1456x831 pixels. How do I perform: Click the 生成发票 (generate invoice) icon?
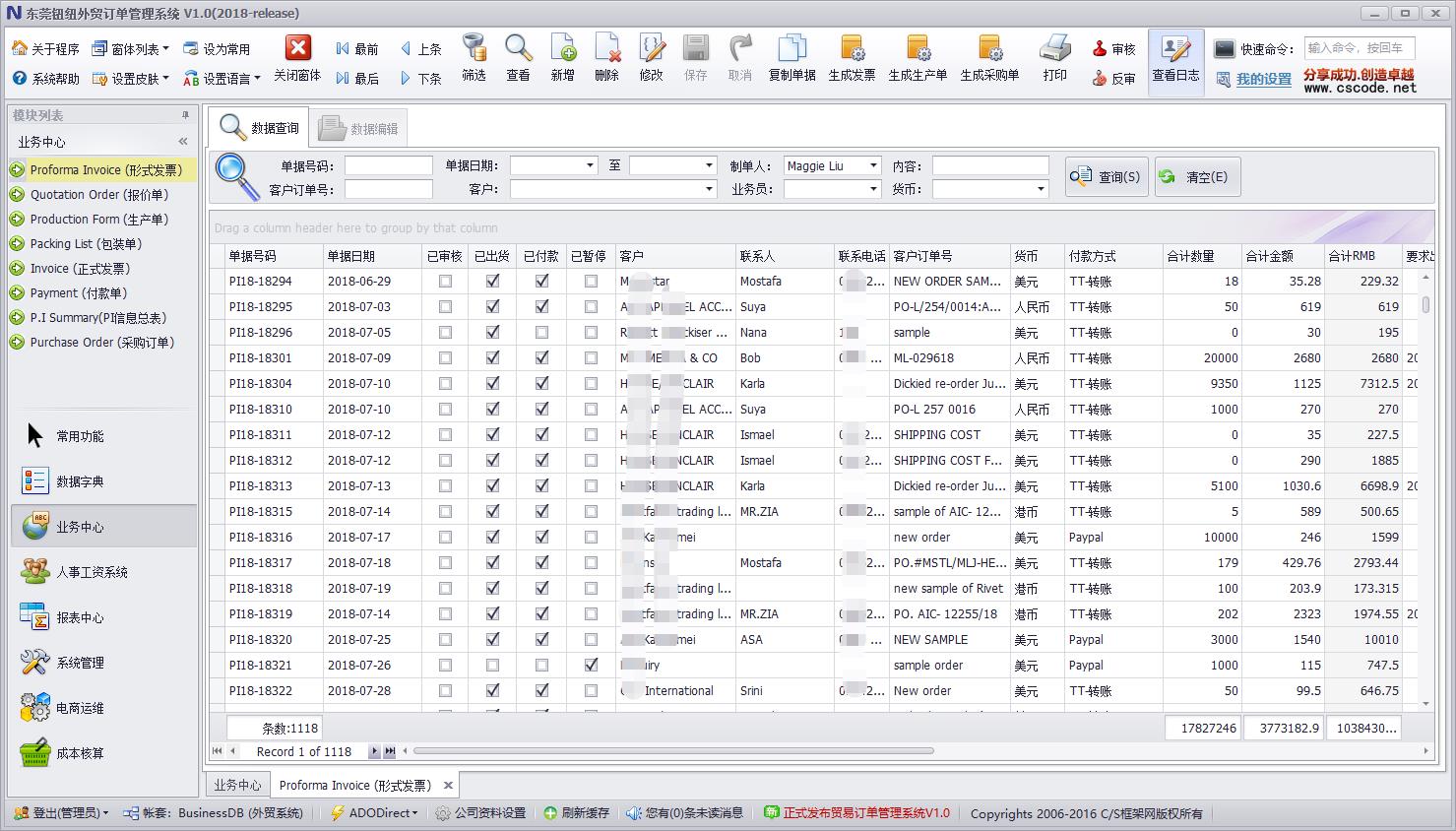852,49
